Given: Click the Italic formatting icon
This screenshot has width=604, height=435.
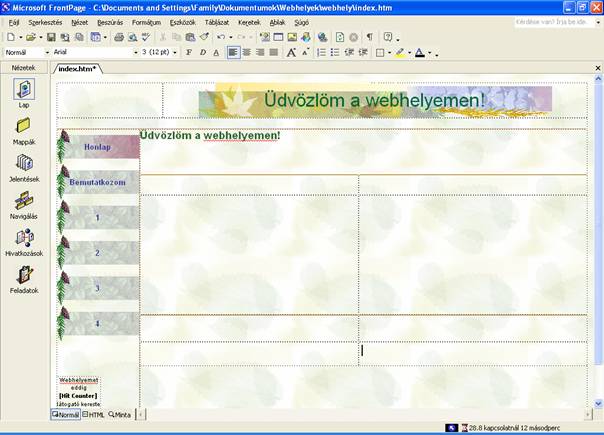Looking at the screenshot, I should (202, 52).
